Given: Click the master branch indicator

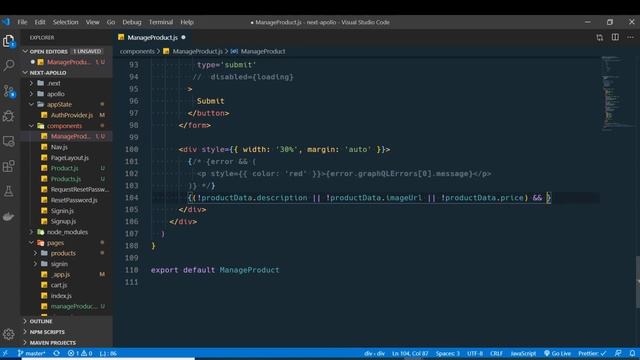Looking at the screenshot, I should pos(31,353).
